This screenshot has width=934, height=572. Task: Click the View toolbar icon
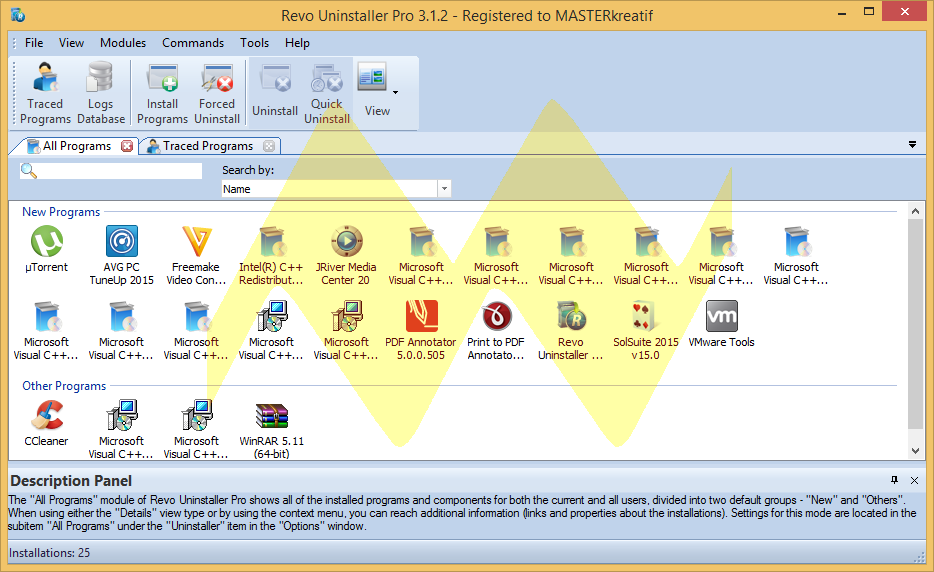[372, 77]
